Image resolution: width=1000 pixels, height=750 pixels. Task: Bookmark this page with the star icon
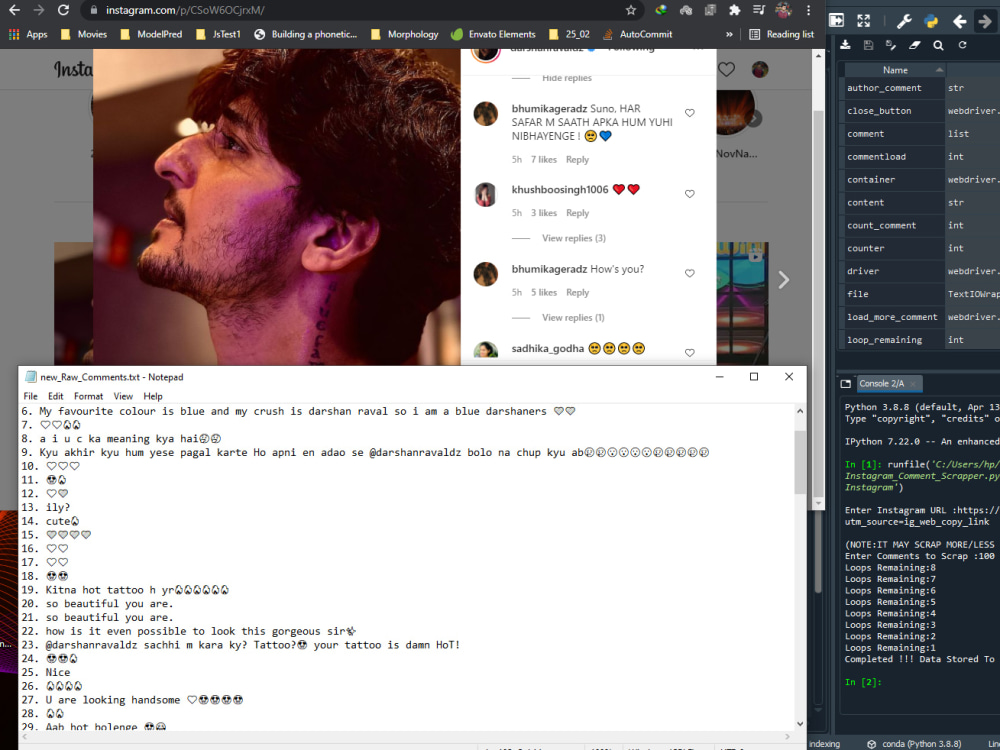tap(631, 10)
